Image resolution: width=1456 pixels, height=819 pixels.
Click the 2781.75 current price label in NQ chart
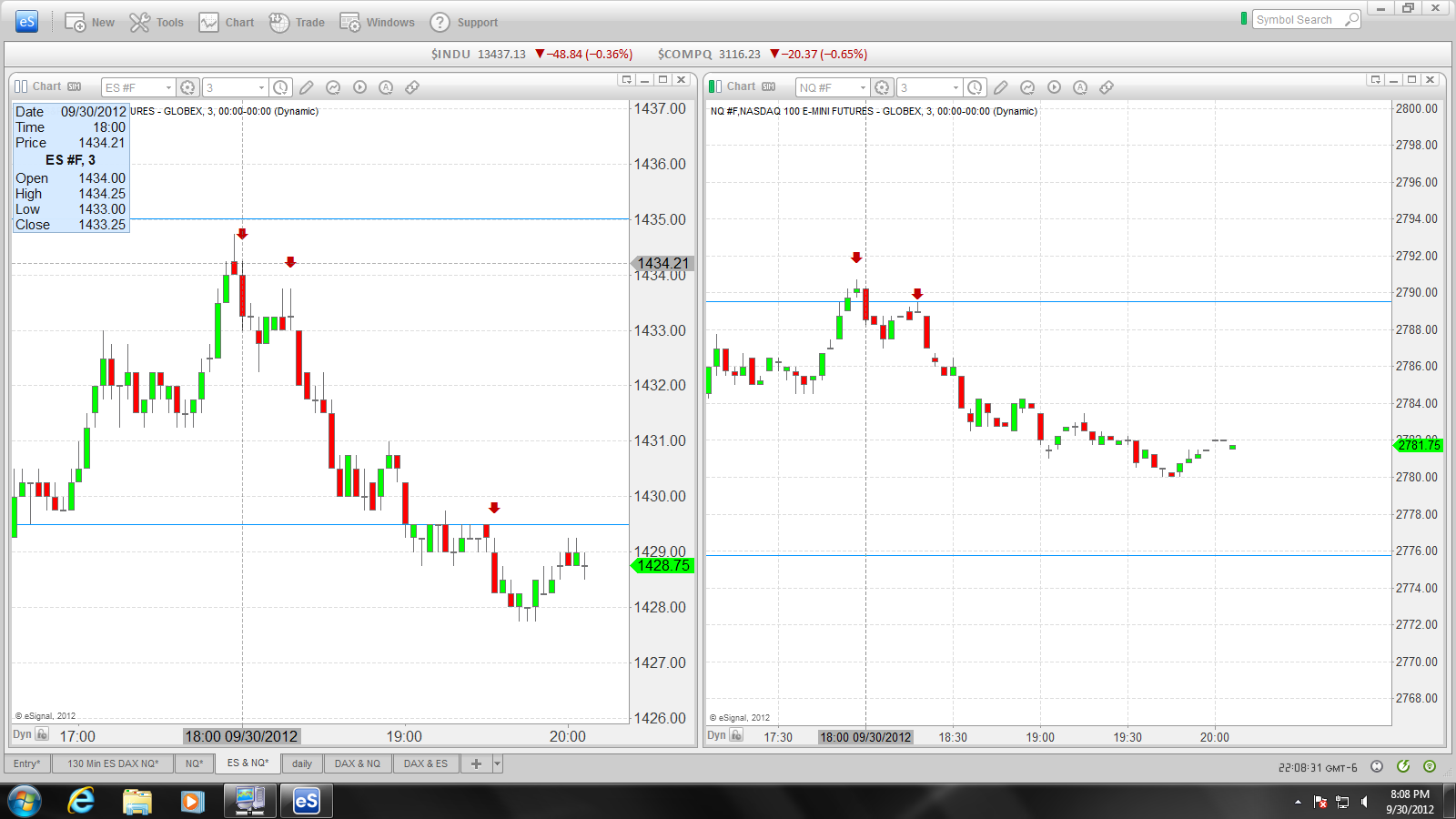(x=1418, y=445)
